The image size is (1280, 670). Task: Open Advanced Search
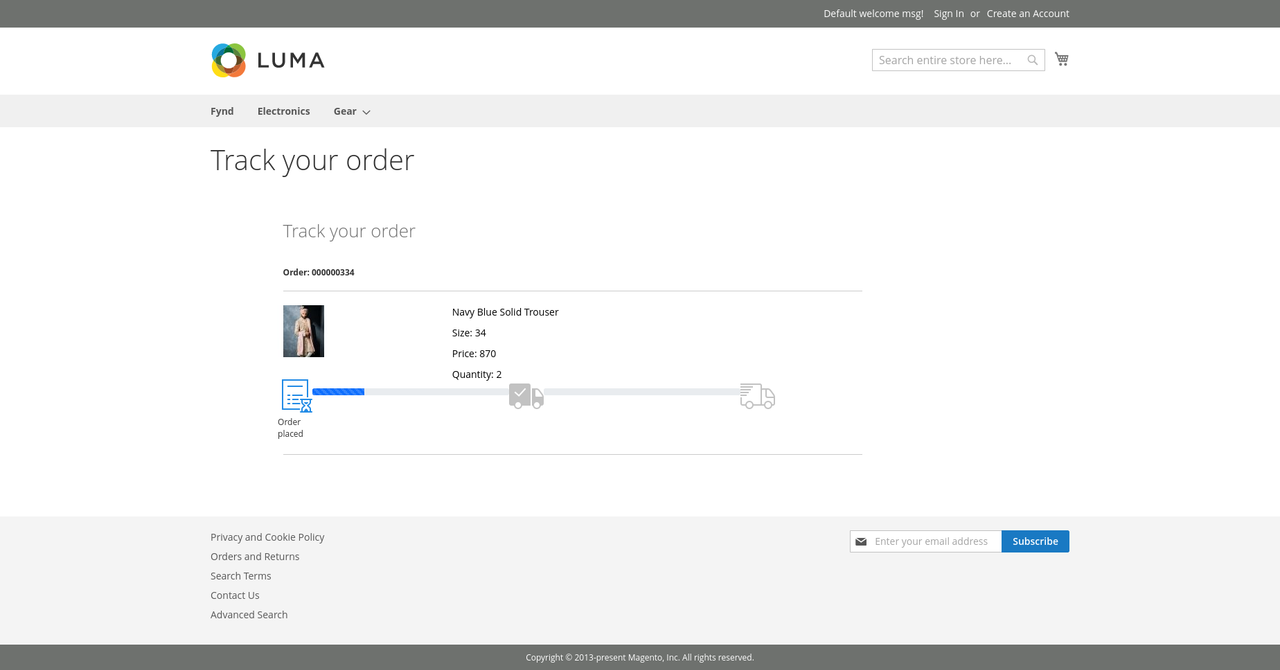click(x=248, y=614)
